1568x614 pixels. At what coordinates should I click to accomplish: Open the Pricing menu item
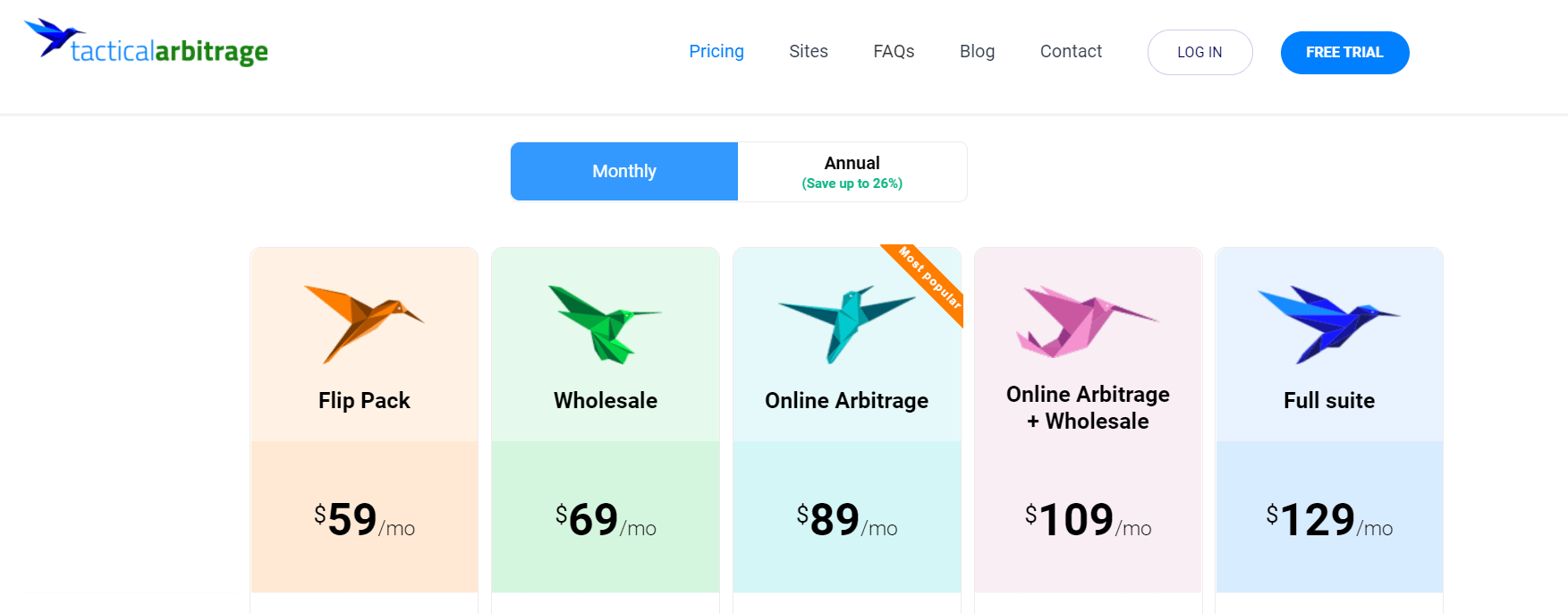click(716, 51)
